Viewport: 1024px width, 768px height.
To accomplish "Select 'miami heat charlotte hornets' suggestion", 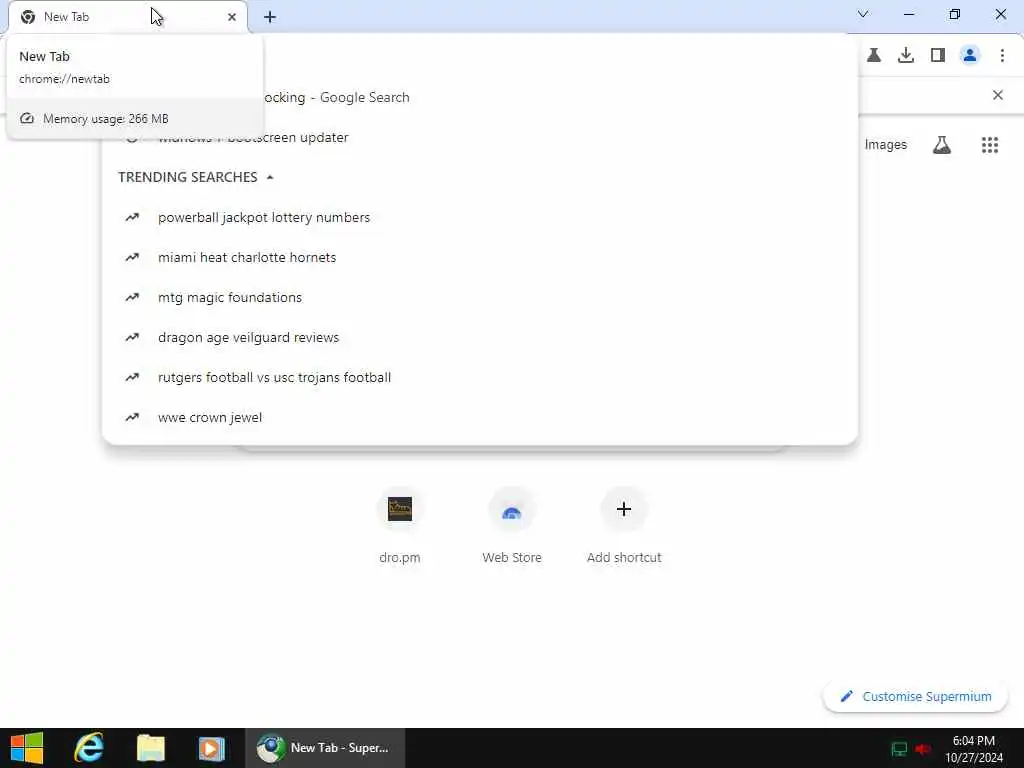I will pyautogui.click(x=480, y=257).
